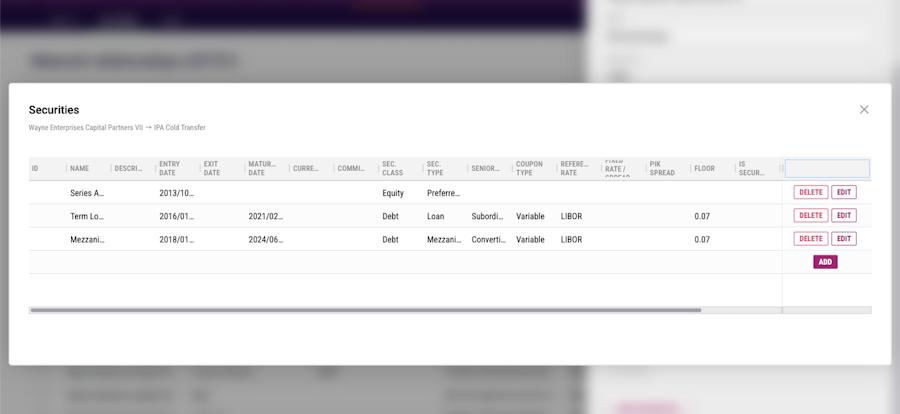Edit the Mezzanine security row

844,239
